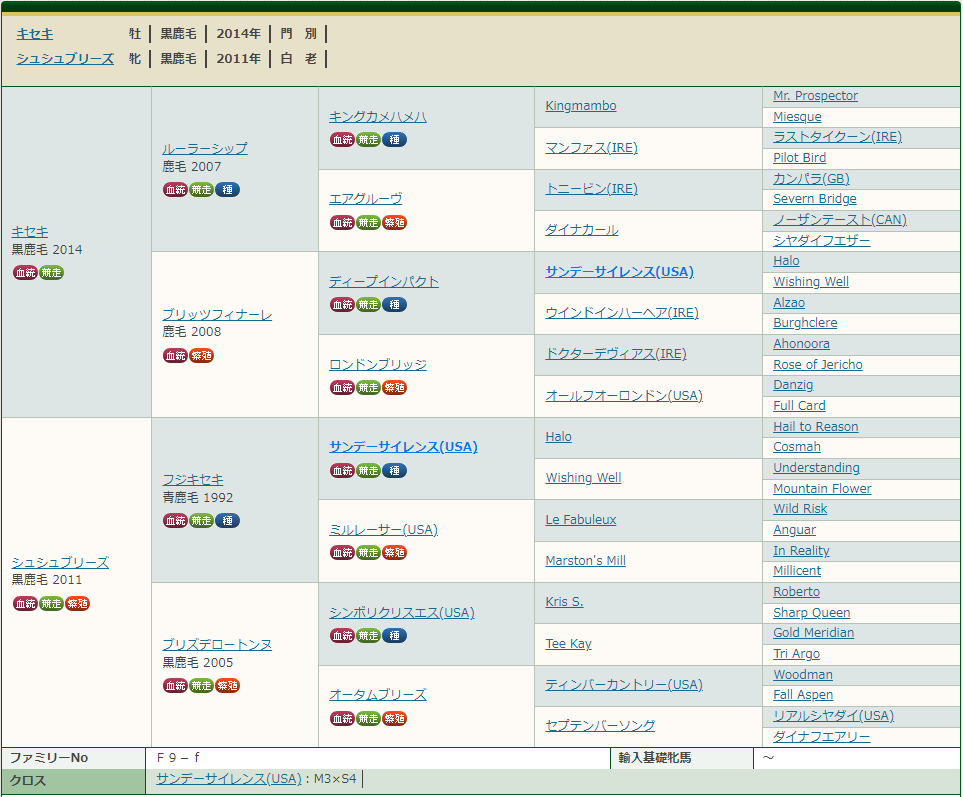Click the 種 badge under ルーラーシップ
The height and width of the screenshot is (797, 963).
pyautogui.click(x=227, y=190)
